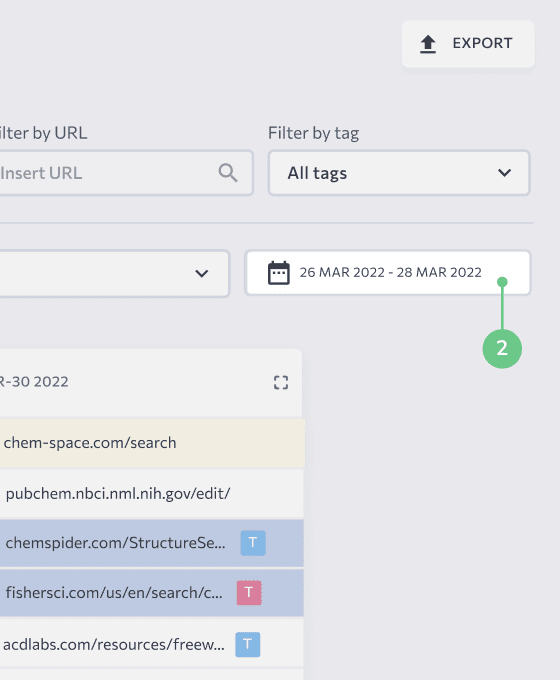Click the EXPORT upload arrow icon
The height and width of the screenshot is (680, 560).
(x=428, y=44)
